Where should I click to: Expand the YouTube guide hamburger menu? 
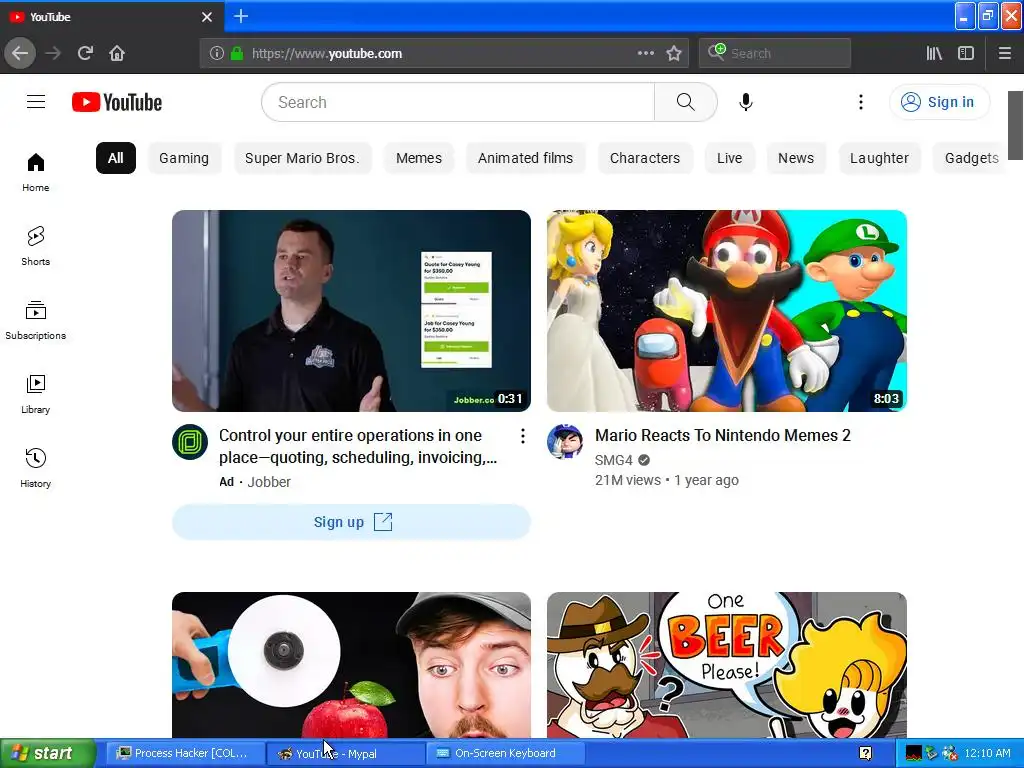click(36, 102)
